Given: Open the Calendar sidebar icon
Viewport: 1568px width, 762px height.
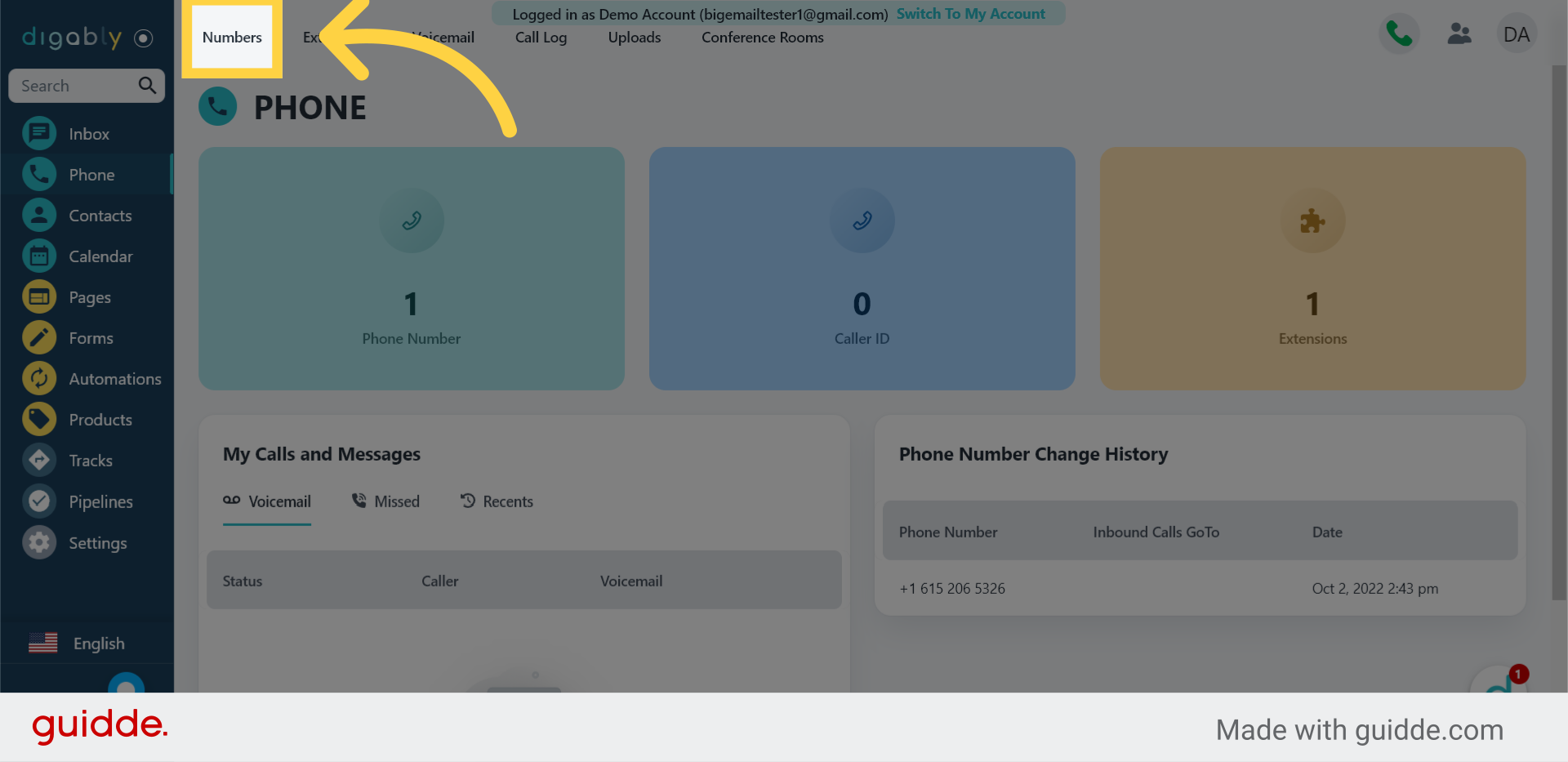Looking at the screenshot, I should click(39, 256).
